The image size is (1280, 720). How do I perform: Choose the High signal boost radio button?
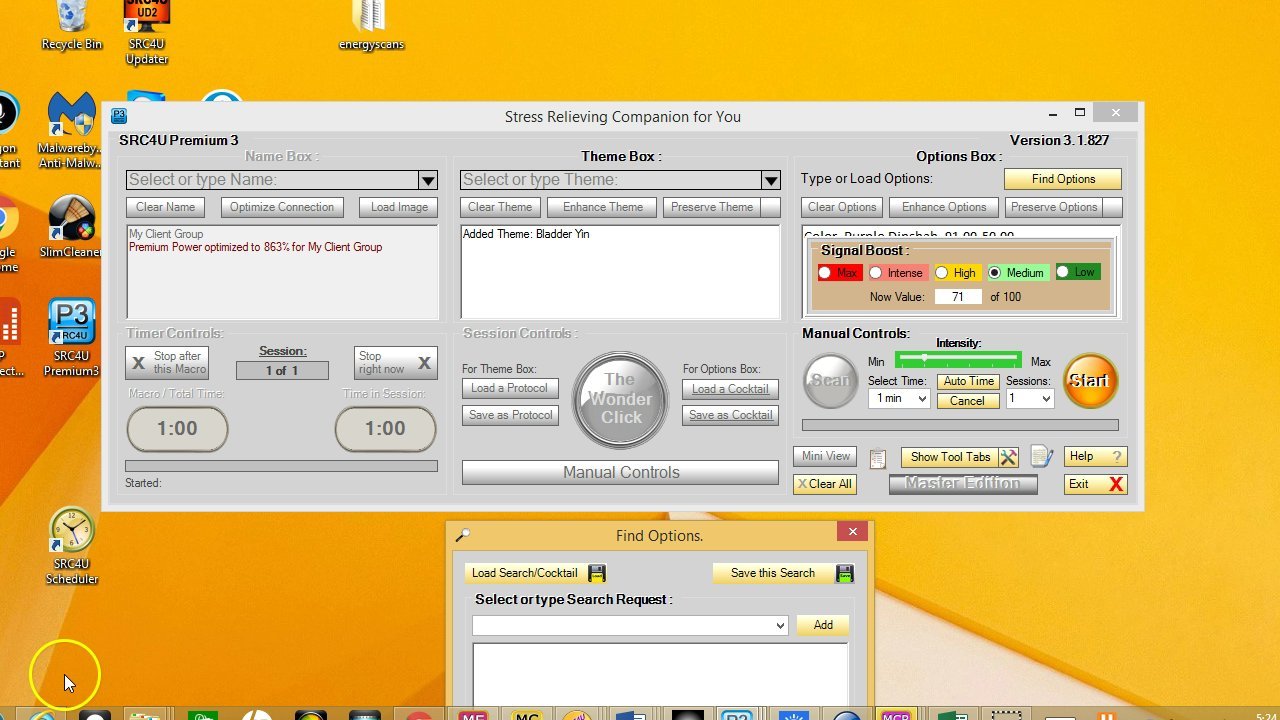[941, 273]
